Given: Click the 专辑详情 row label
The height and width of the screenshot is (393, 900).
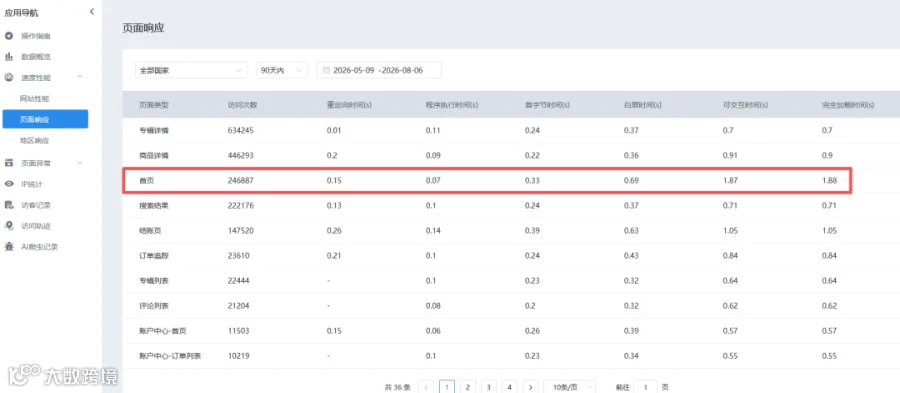Looking at the screenshot, I should [x=154, y=130].
